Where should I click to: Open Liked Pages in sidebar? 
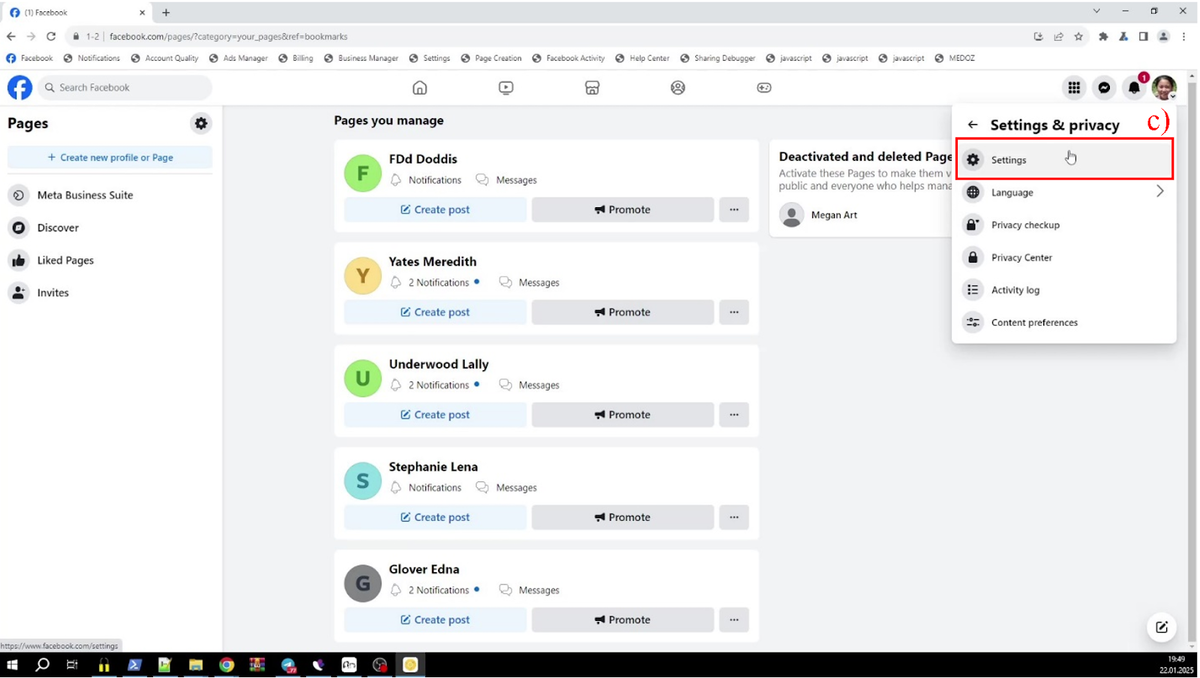click(x=110, y=260)
